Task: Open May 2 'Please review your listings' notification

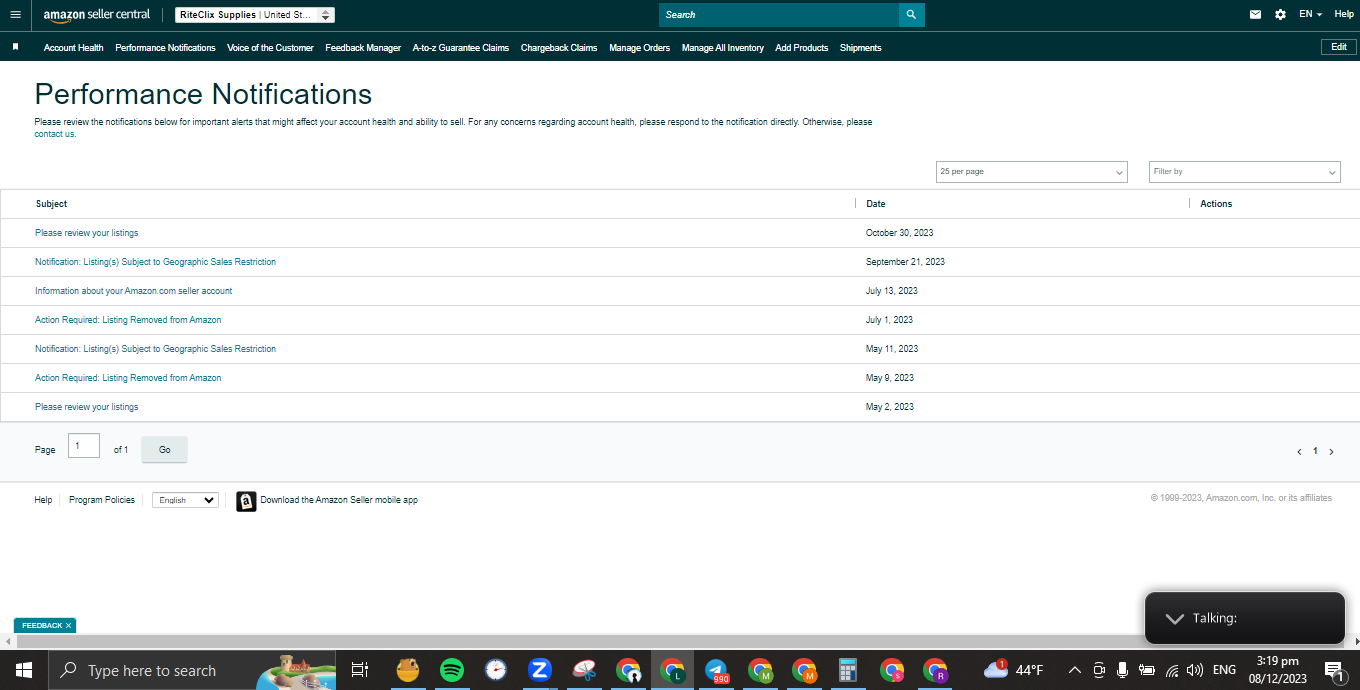Action: click(x=86, y=407)
